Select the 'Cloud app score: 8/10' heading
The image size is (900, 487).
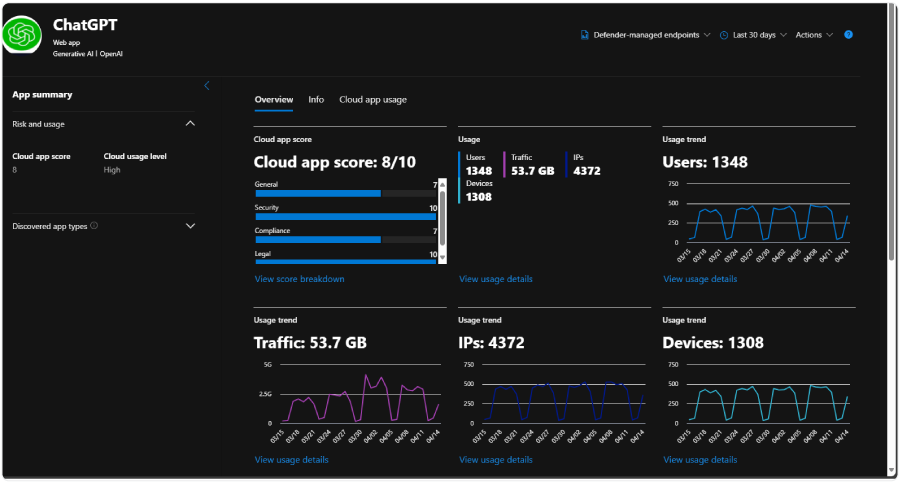(334, 162)
